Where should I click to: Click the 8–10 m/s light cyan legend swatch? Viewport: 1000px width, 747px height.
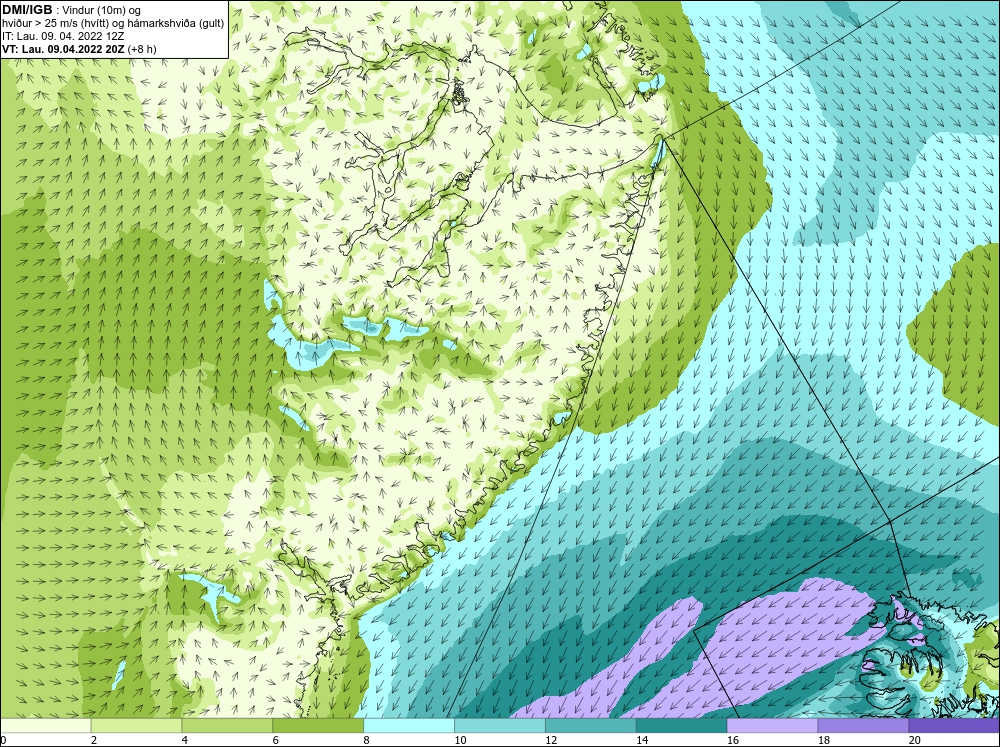click(x=409, y=726)
